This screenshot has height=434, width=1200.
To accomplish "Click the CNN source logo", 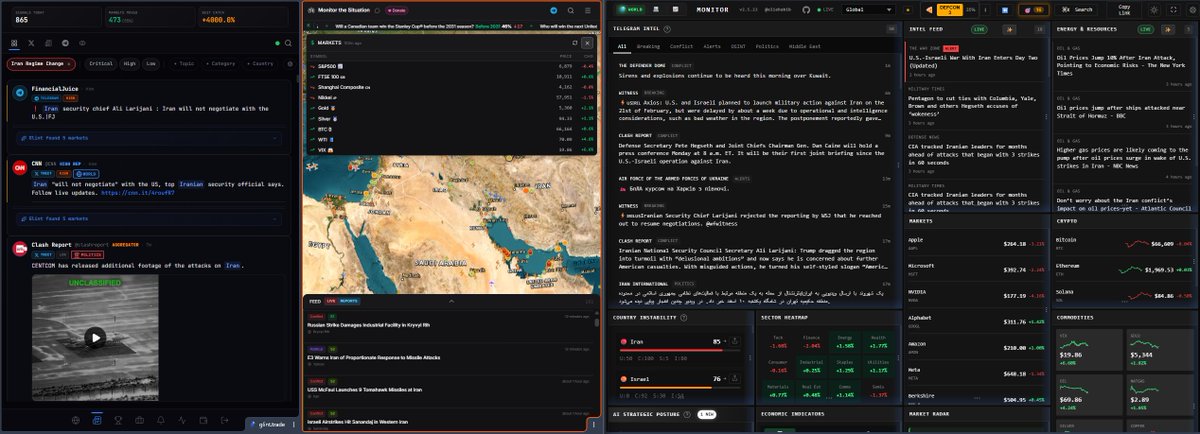I will point(19,167).
